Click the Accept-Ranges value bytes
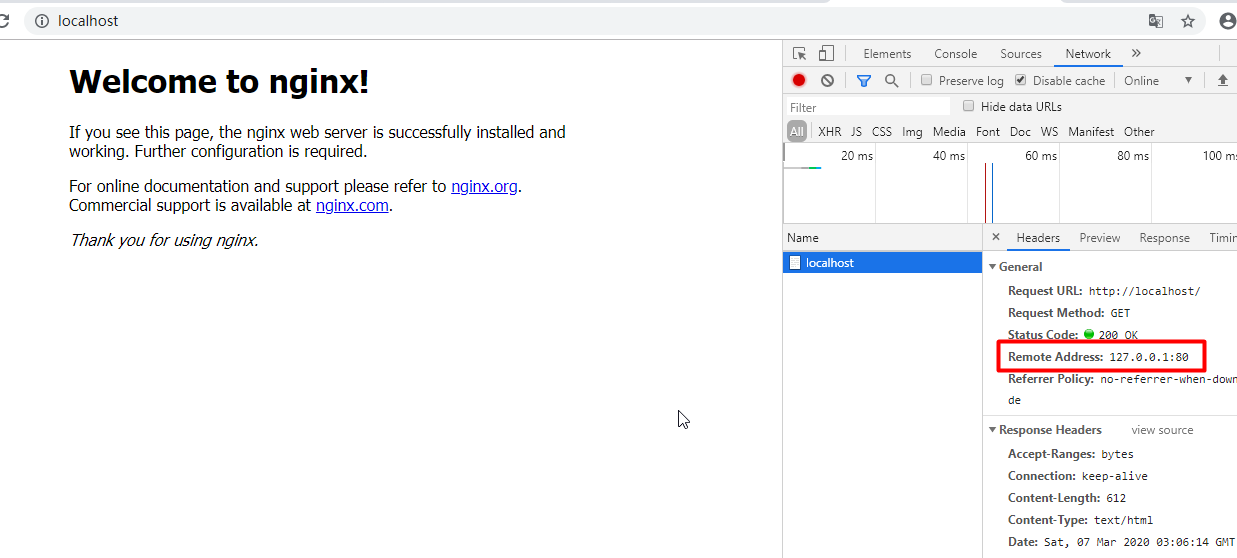This screenshot has width=1237, height=558. 1117,454
